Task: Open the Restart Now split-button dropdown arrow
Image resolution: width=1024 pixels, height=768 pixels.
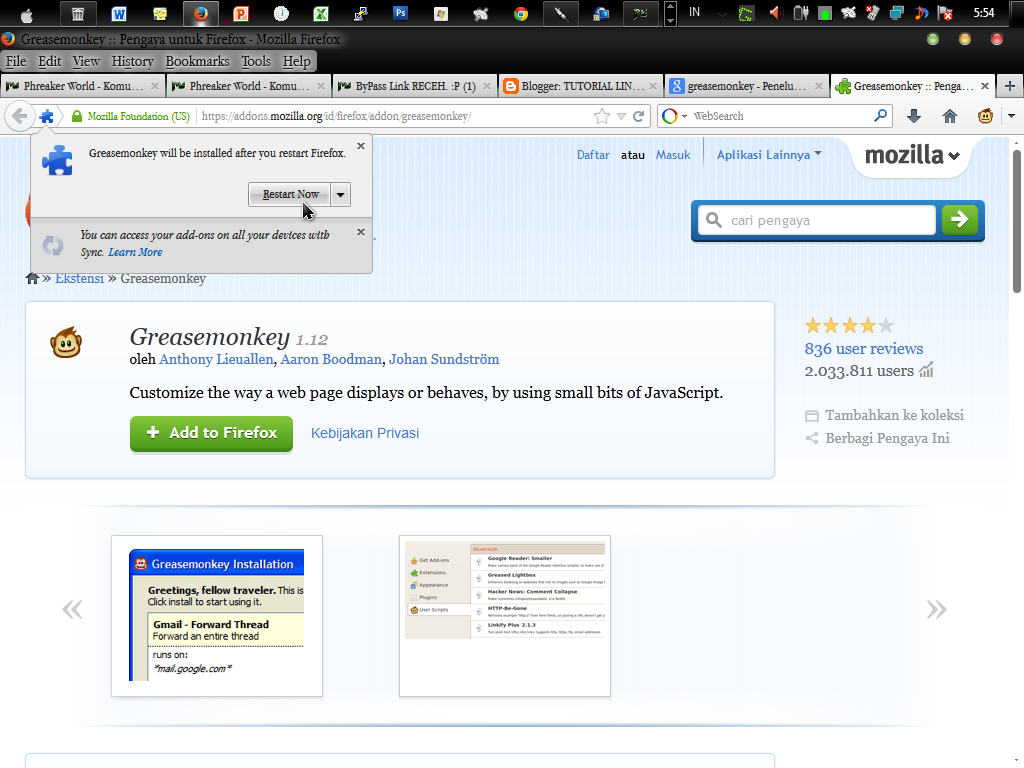Action: pyautogui.click(x=341, y=194)
